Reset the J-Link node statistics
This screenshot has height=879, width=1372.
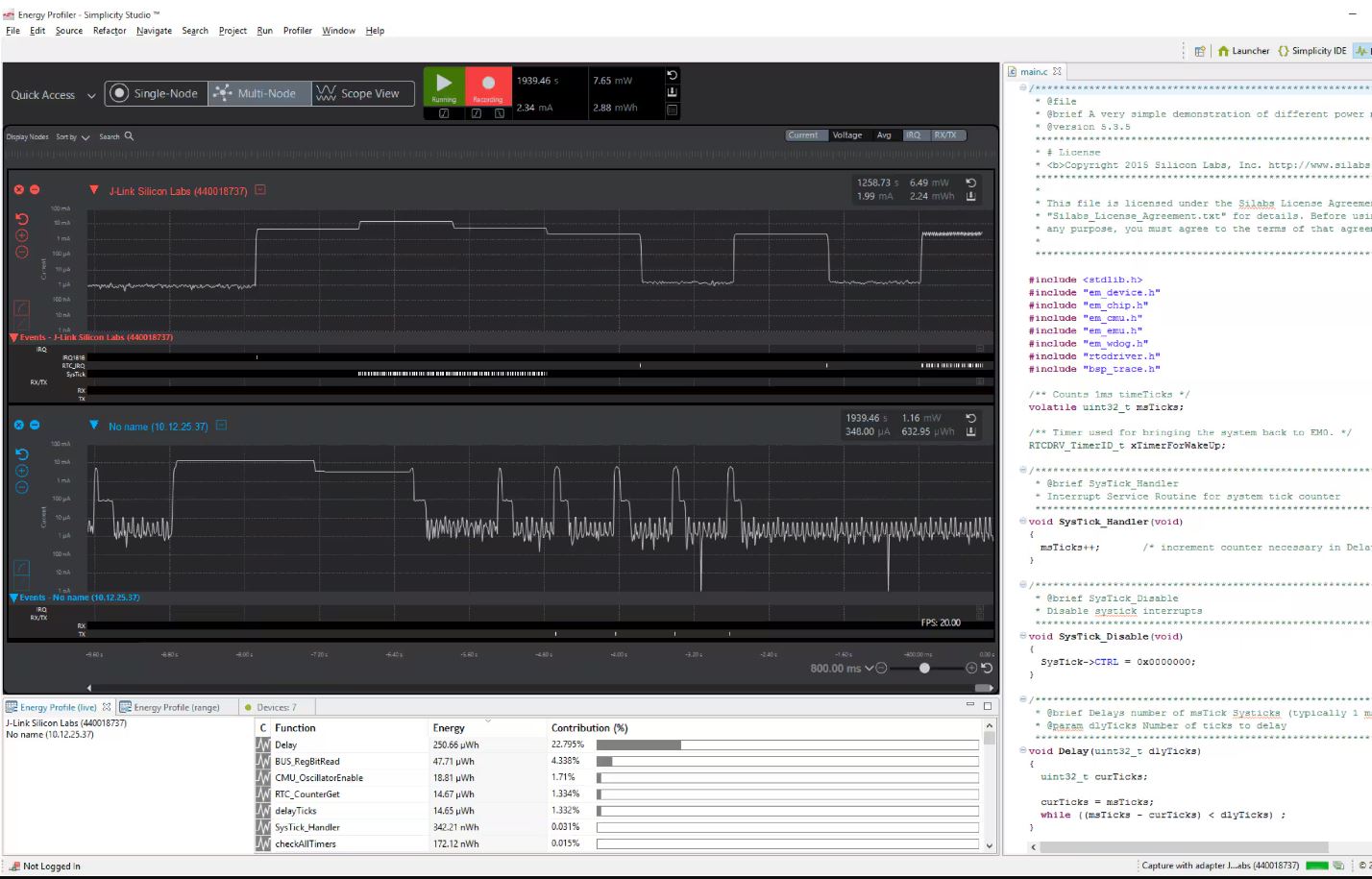click(970, 183)
